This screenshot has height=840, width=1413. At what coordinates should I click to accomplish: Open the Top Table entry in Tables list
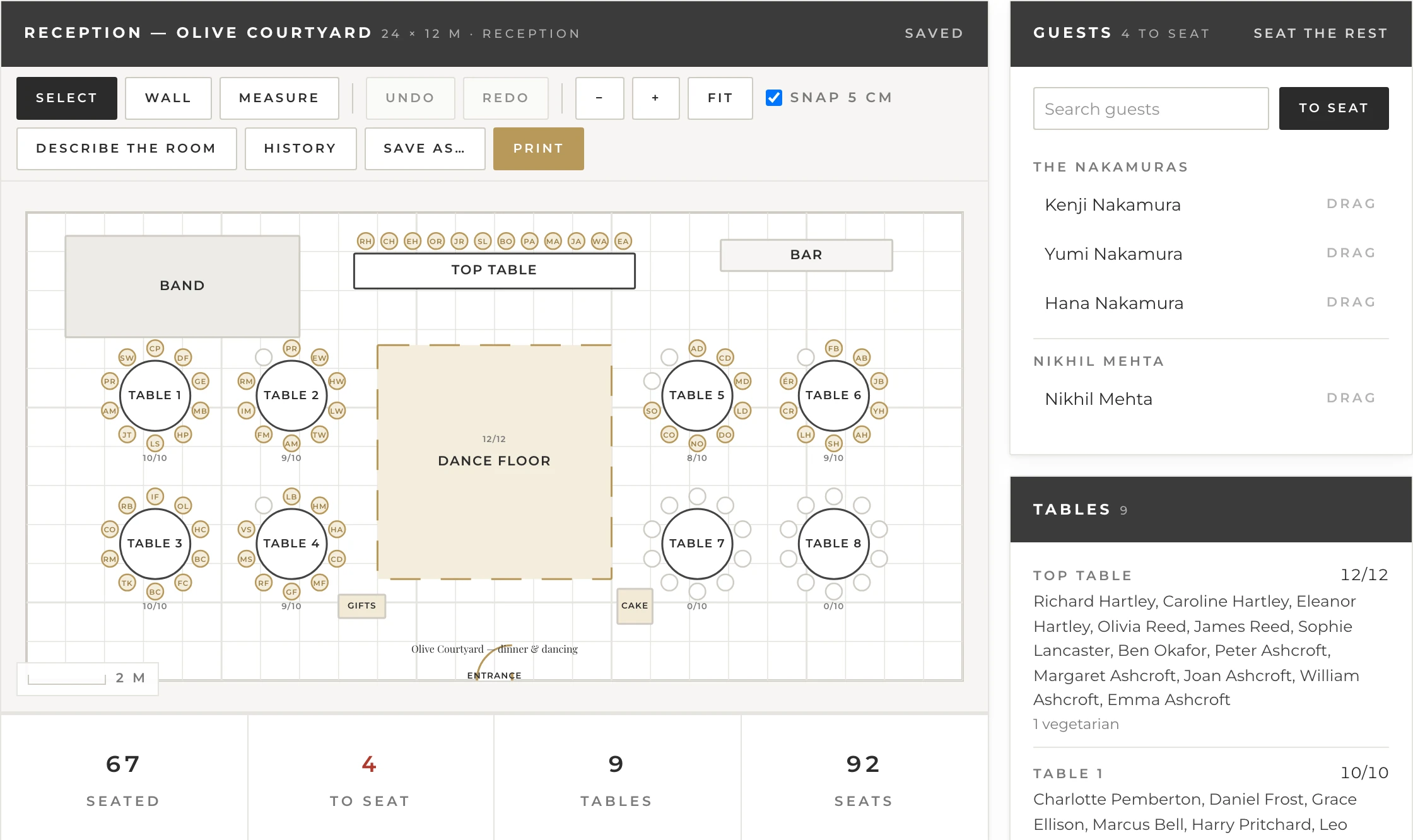[x=1211, y=650]
